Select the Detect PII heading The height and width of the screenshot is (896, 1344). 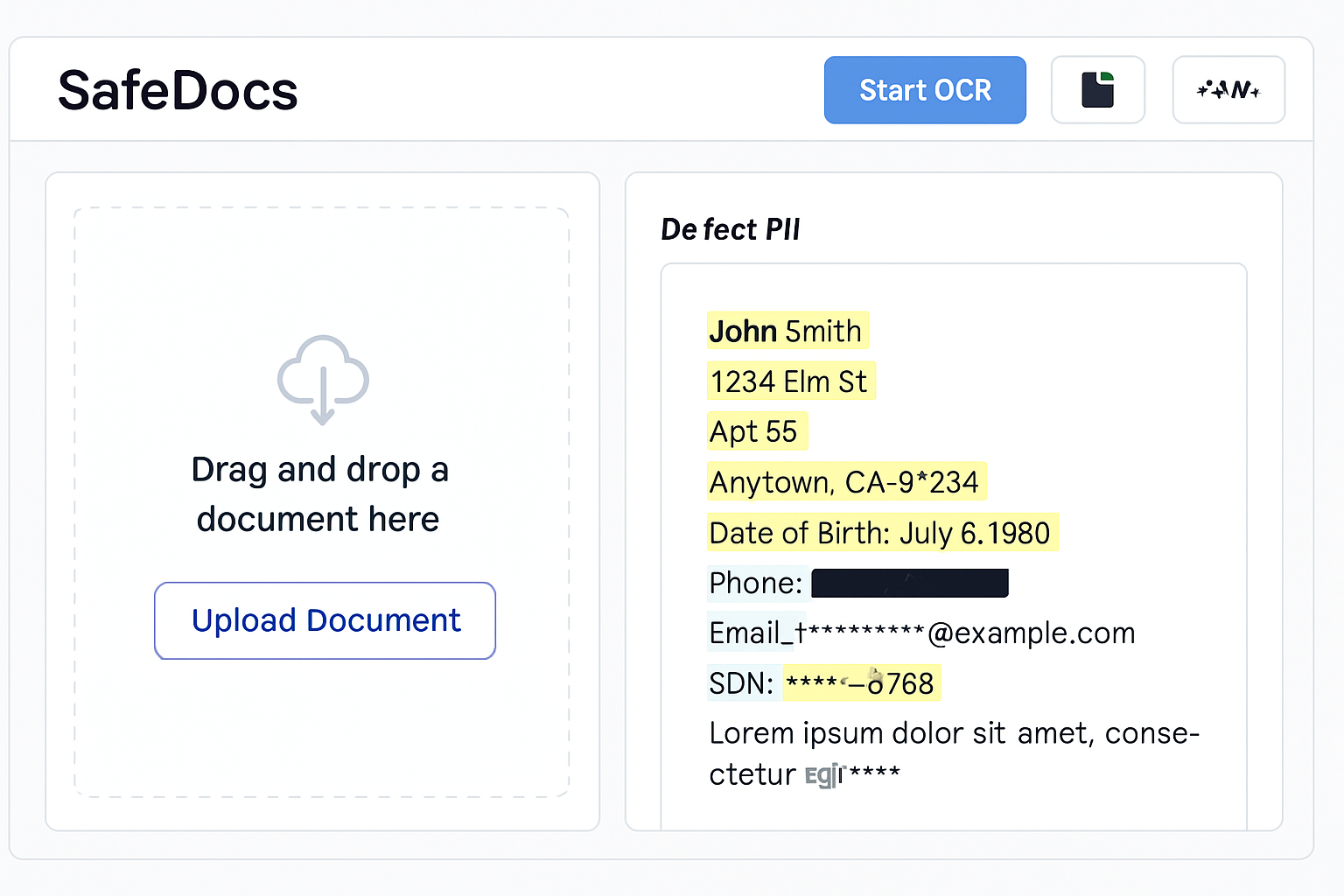(731, 229)
